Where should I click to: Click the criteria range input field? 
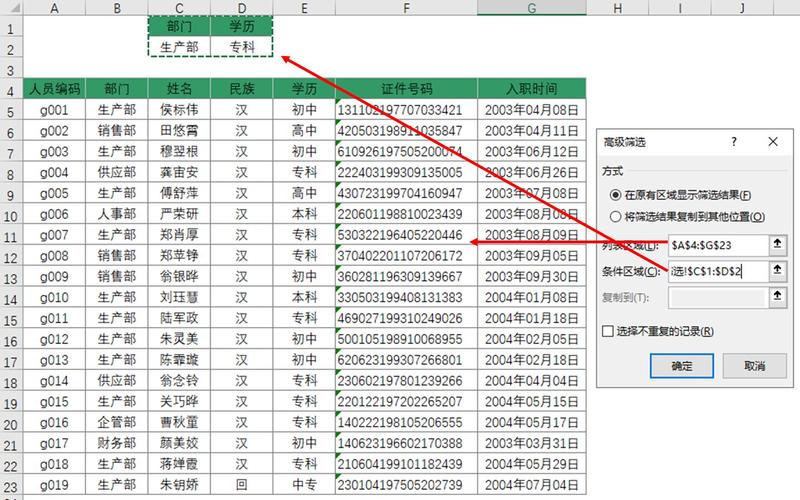(718, 271)
